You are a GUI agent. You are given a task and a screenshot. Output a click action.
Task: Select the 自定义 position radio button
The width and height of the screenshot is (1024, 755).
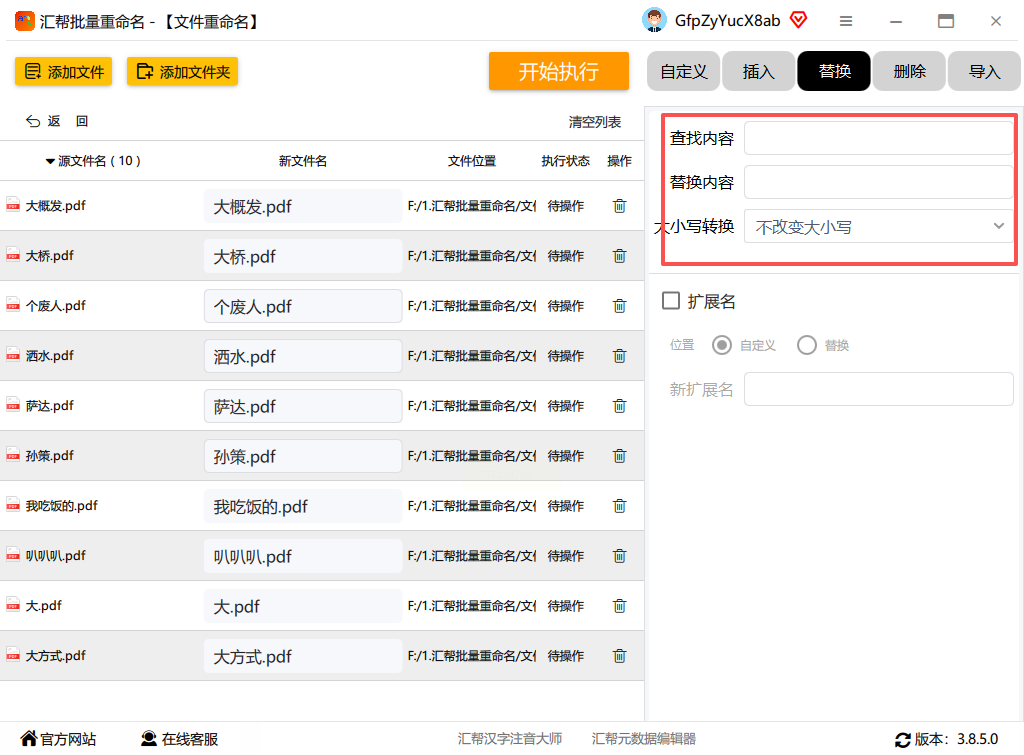(722, 345)
